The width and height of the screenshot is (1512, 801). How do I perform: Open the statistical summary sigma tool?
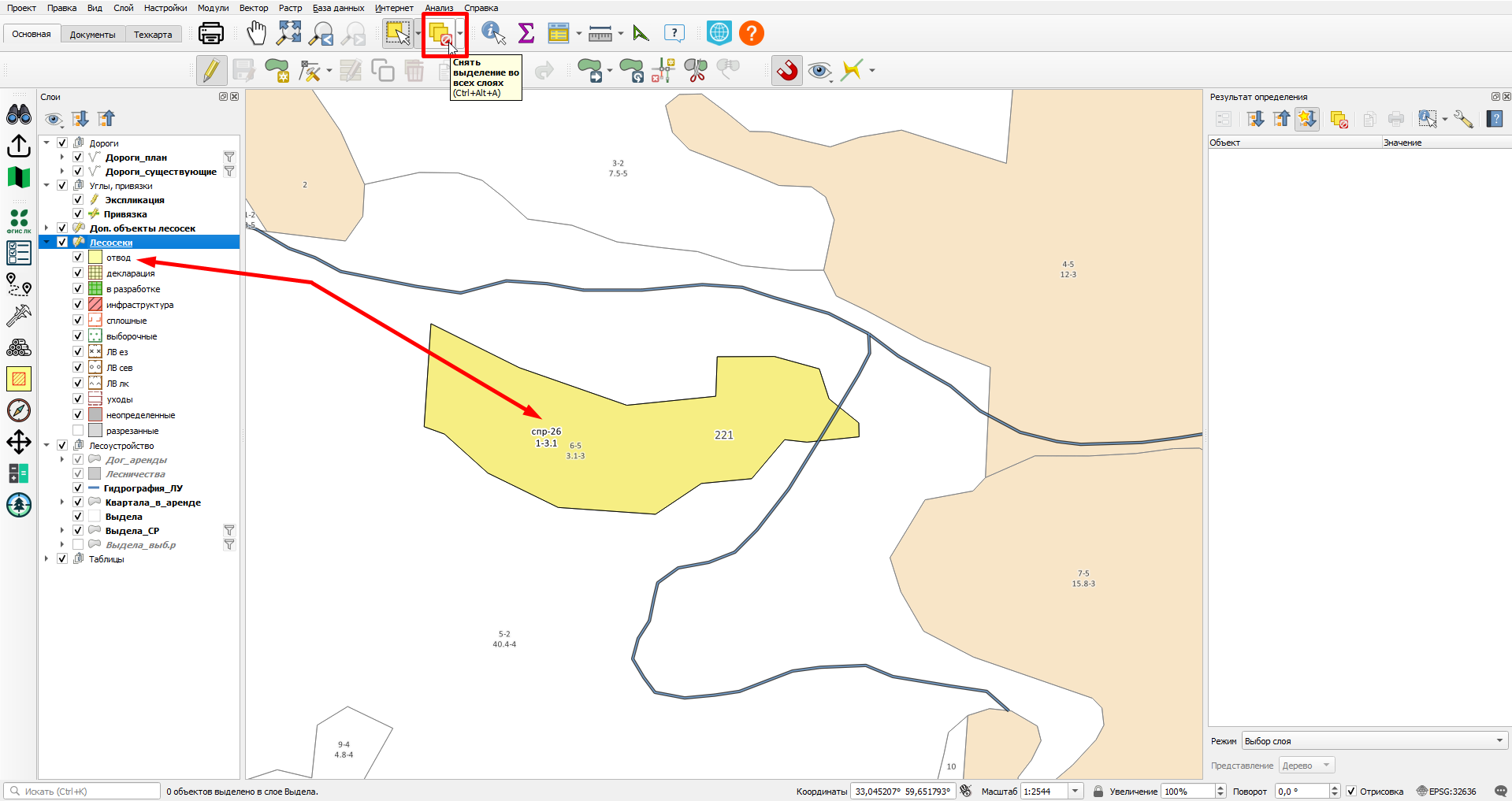526,33
